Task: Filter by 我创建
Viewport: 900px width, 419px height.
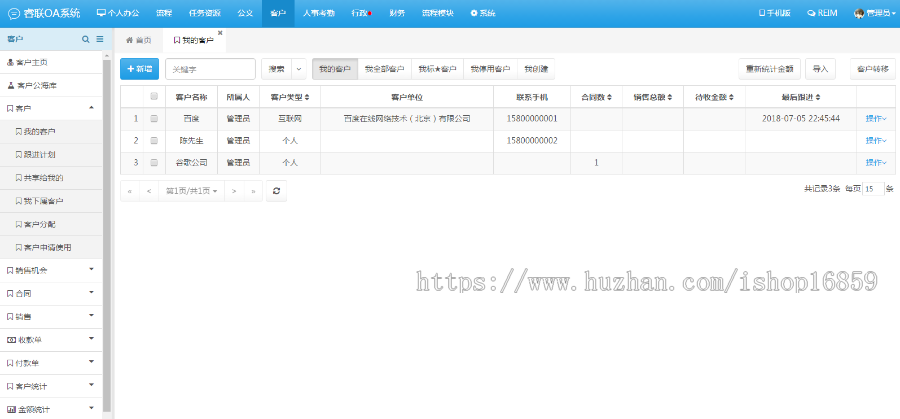Action: tap(536, 69)
